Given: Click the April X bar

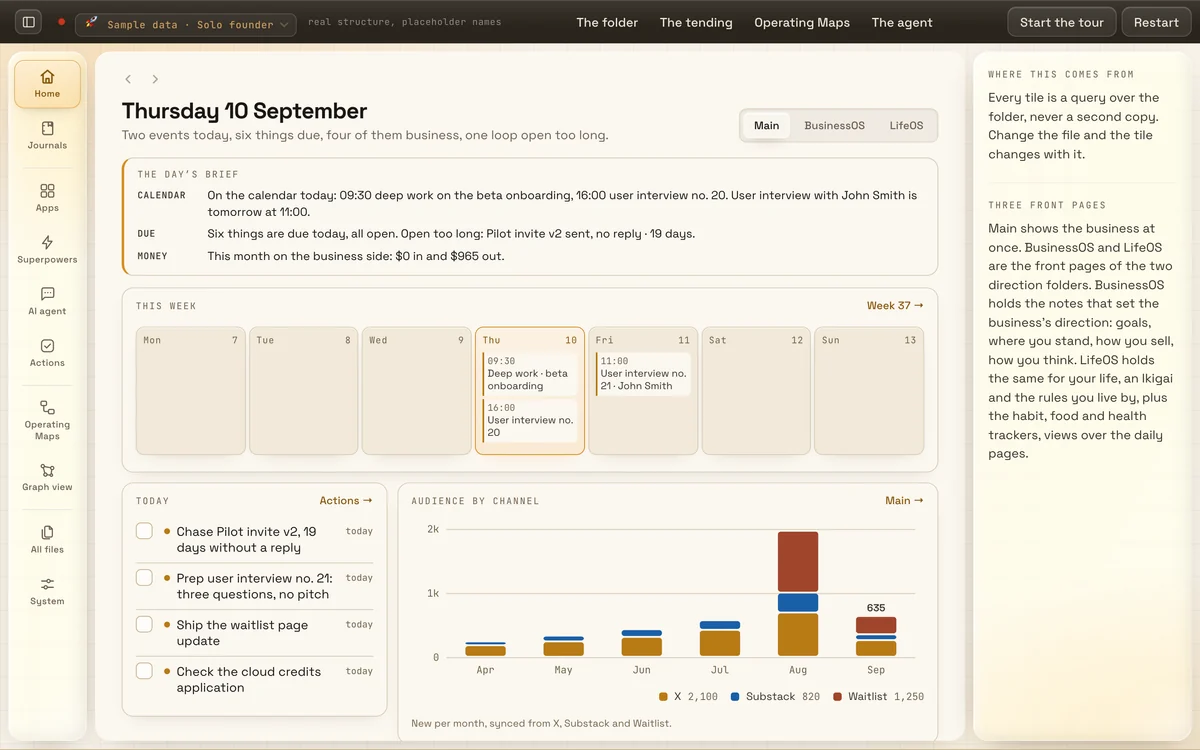Looking at the screenshot, I should pos(485,651).
